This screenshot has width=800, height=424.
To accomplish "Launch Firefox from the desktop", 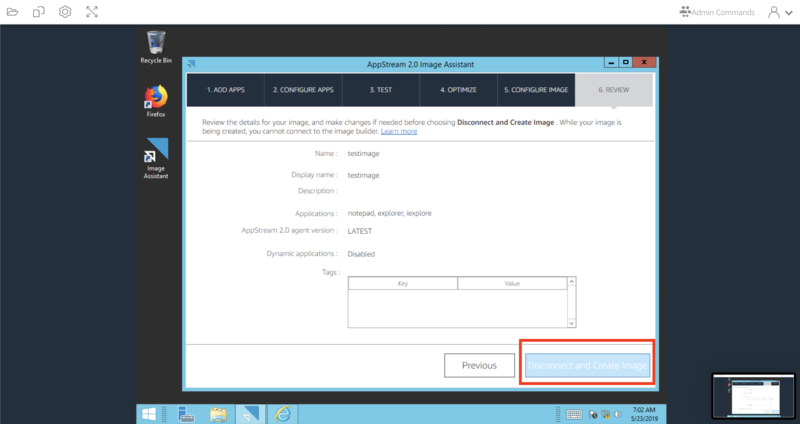I will (156, 101).
